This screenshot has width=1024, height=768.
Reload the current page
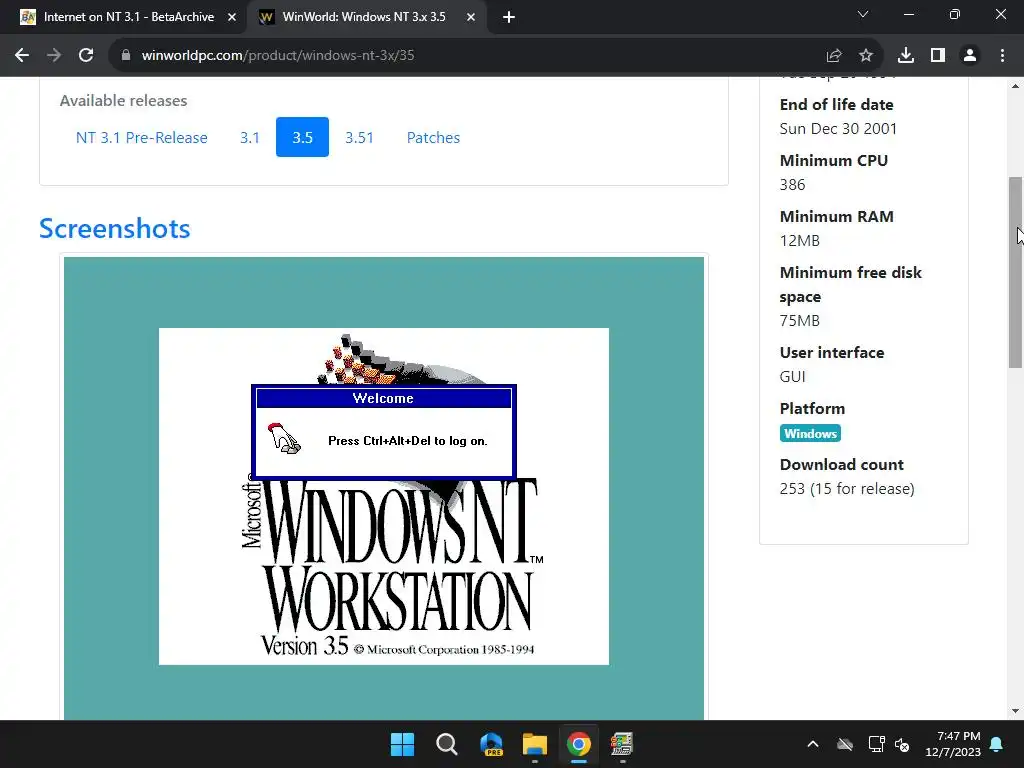86,56
